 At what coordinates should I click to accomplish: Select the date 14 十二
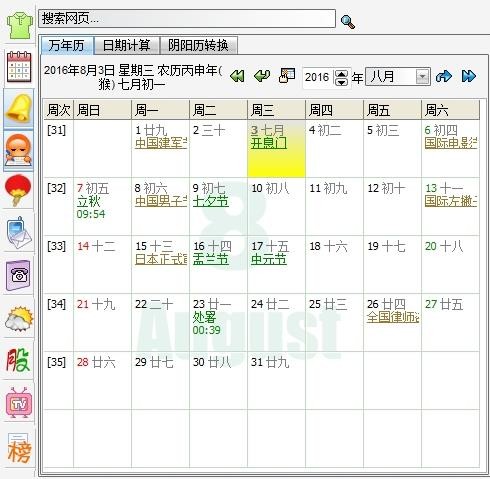pyautogui.click(x=102, y=265)
